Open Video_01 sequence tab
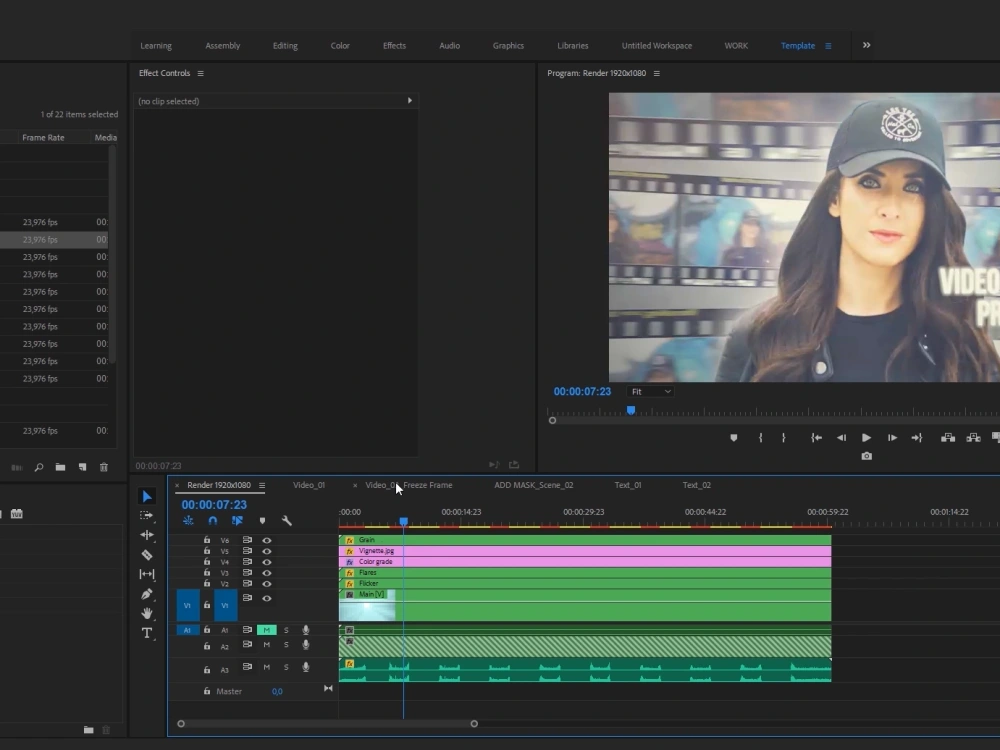This screenshot has width=1000, height=750. coord(309,485)
